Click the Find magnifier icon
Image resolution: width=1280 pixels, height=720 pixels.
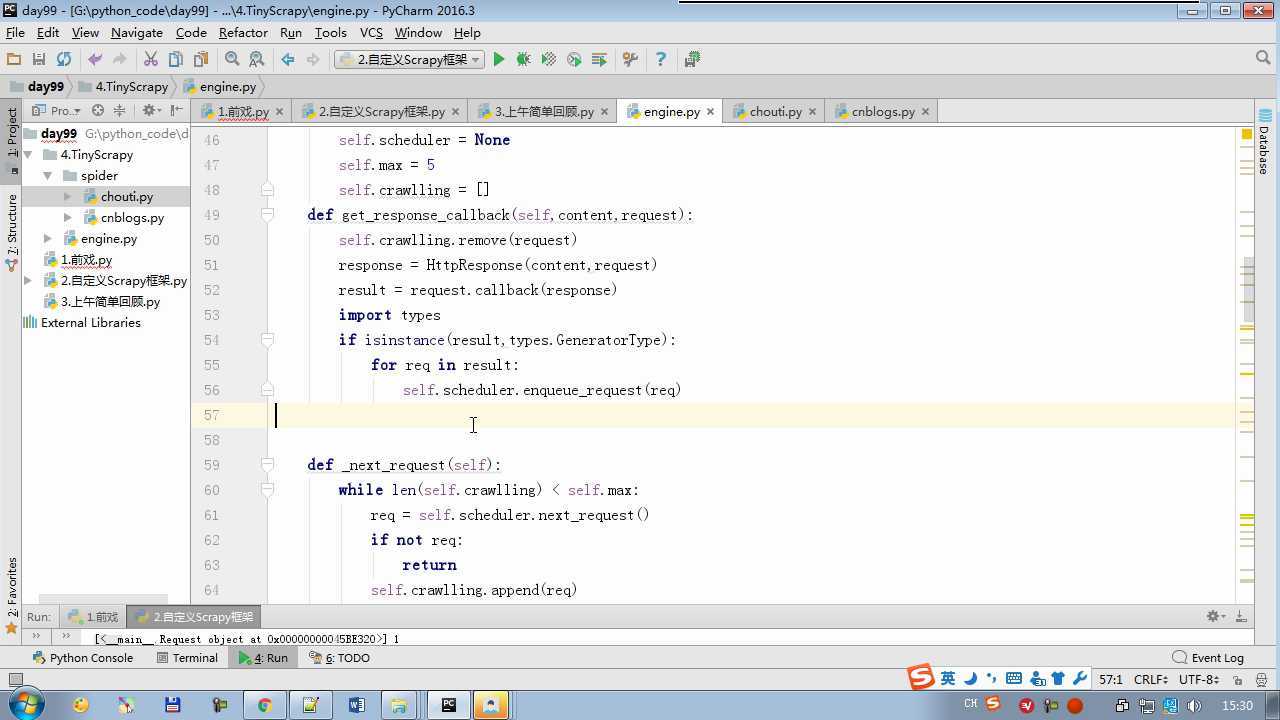pos(232,60)
